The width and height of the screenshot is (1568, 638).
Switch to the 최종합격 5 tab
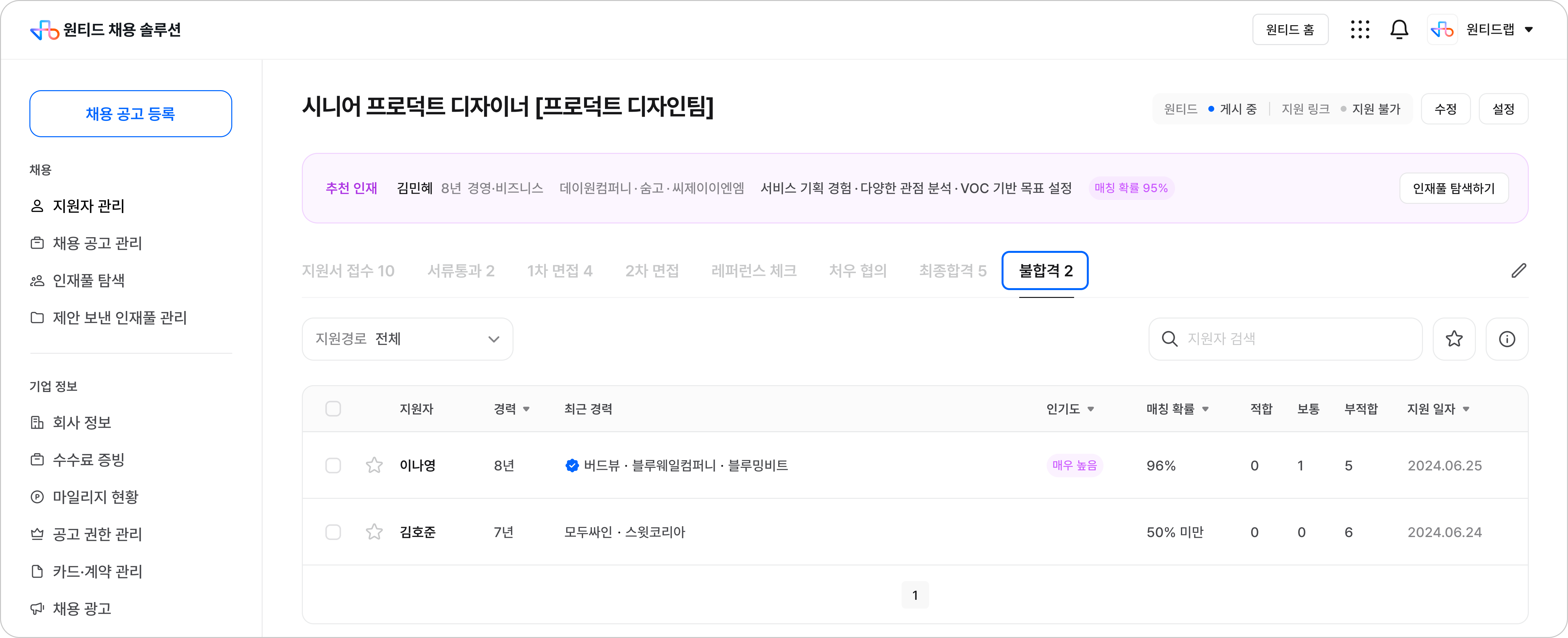[x=953, y=271]
